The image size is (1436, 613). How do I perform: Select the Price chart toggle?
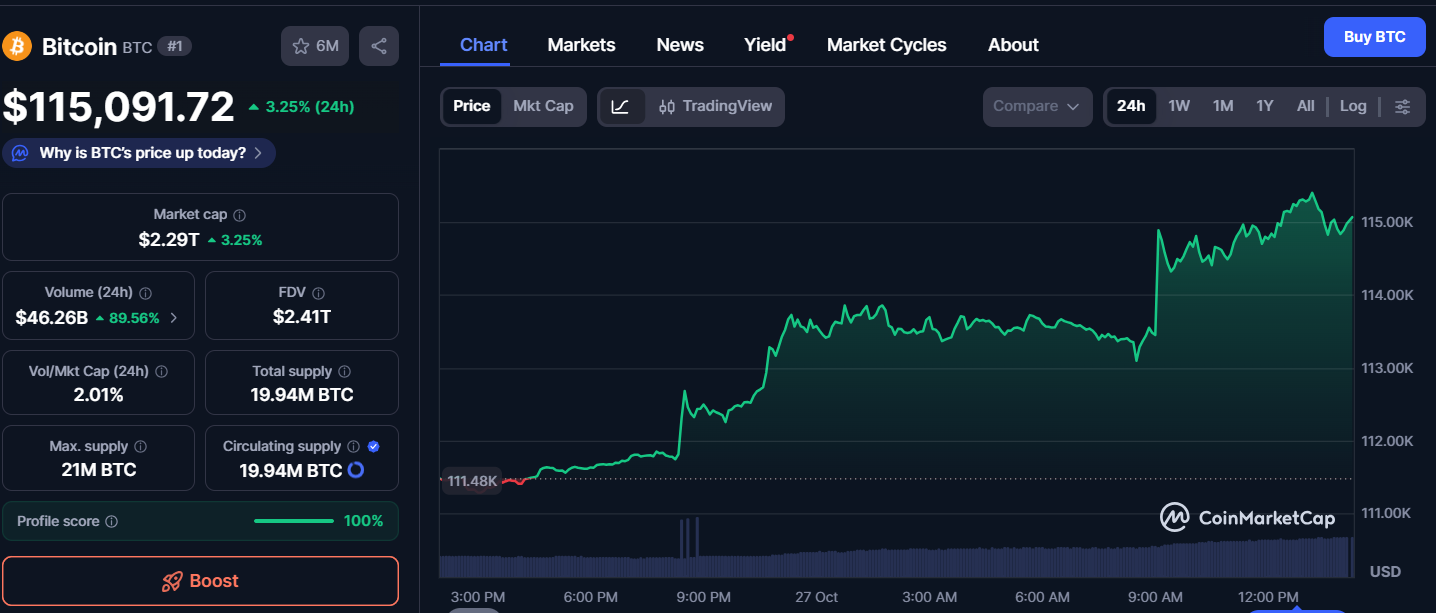(472, 106)
